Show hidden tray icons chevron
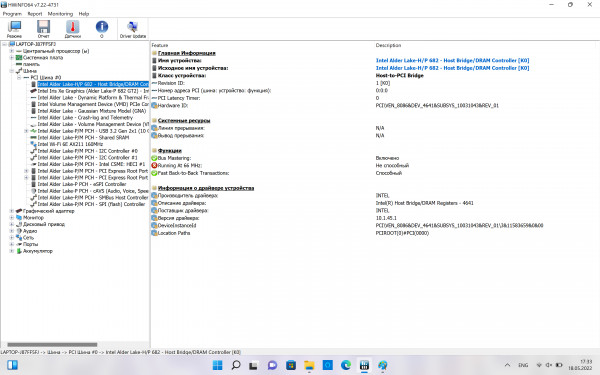Image resolution: width=600 pixels, height=375 pixels. (507, 365)
